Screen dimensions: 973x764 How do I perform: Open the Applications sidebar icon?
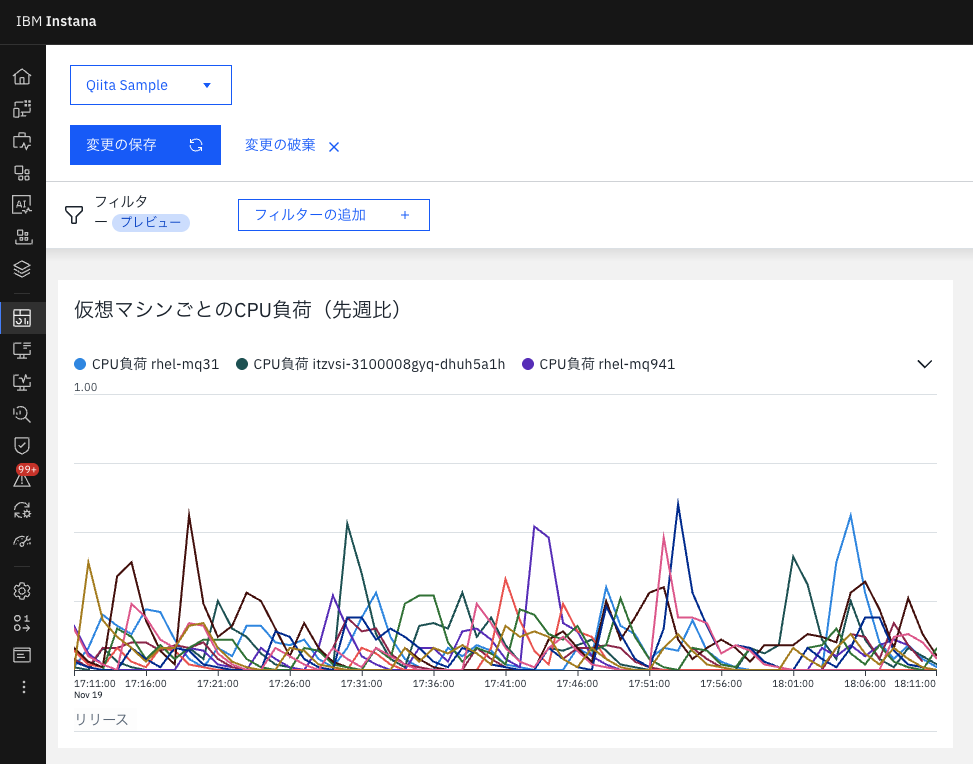(22, 141)
